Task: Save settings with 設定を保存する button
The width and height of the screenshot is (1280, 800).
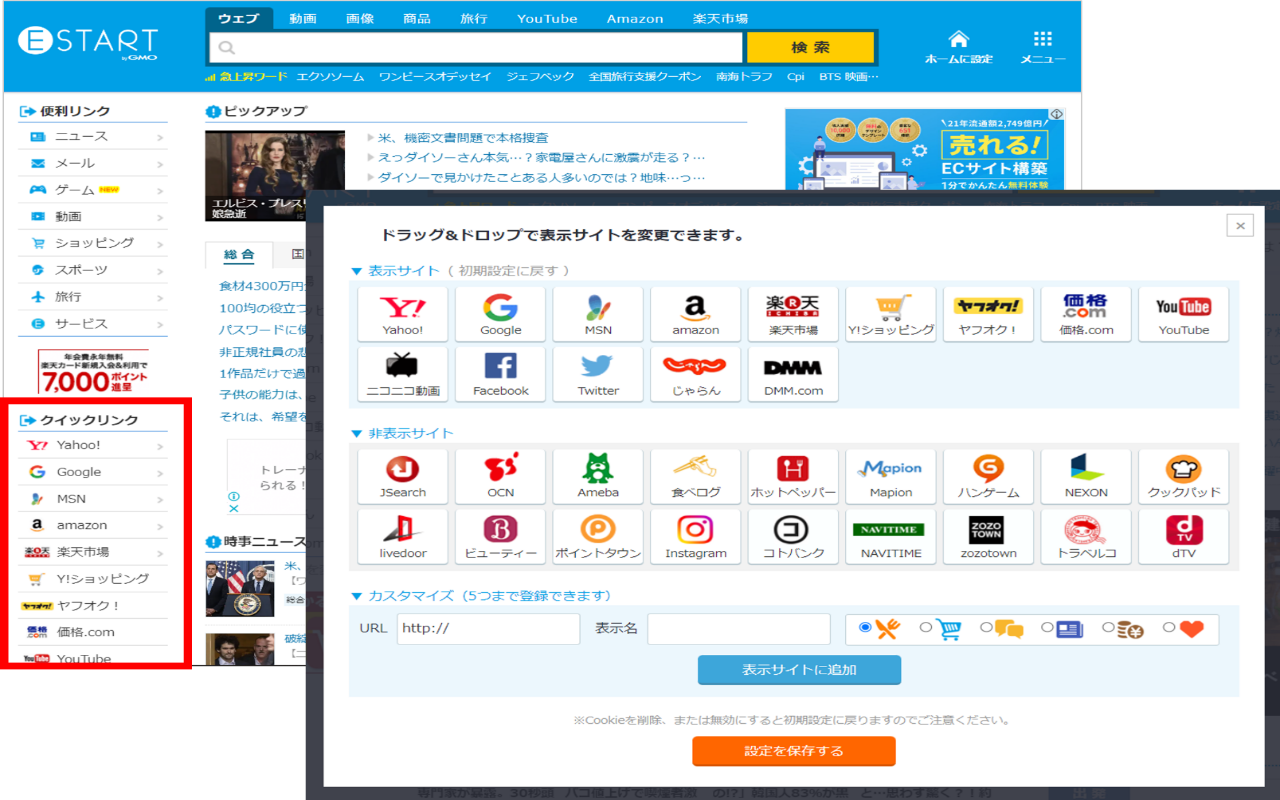Action: pyautogui.click(x=794, y=751)
